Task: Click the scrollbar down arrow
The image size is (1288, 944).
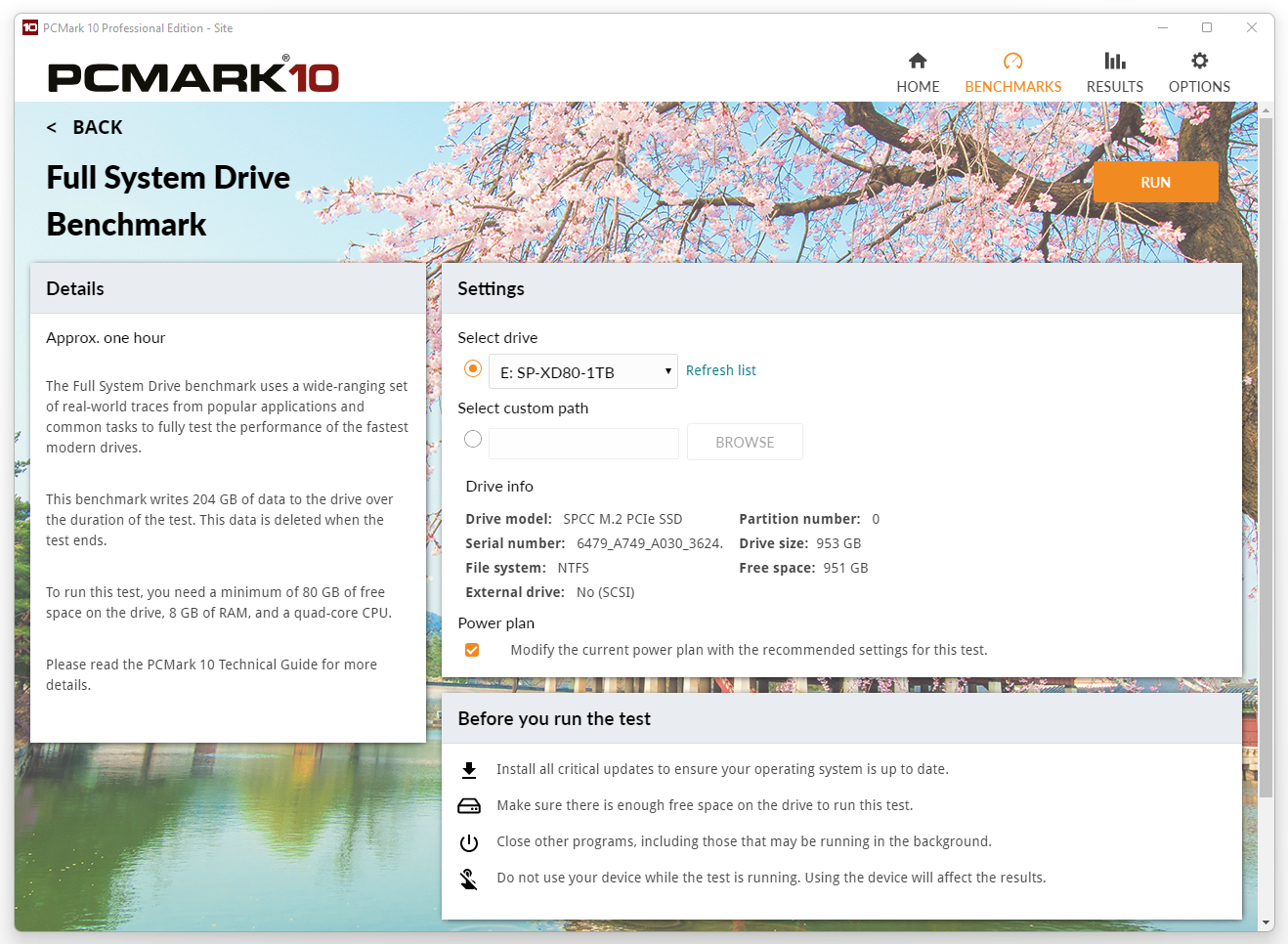Action: [x=1267, y=923]
